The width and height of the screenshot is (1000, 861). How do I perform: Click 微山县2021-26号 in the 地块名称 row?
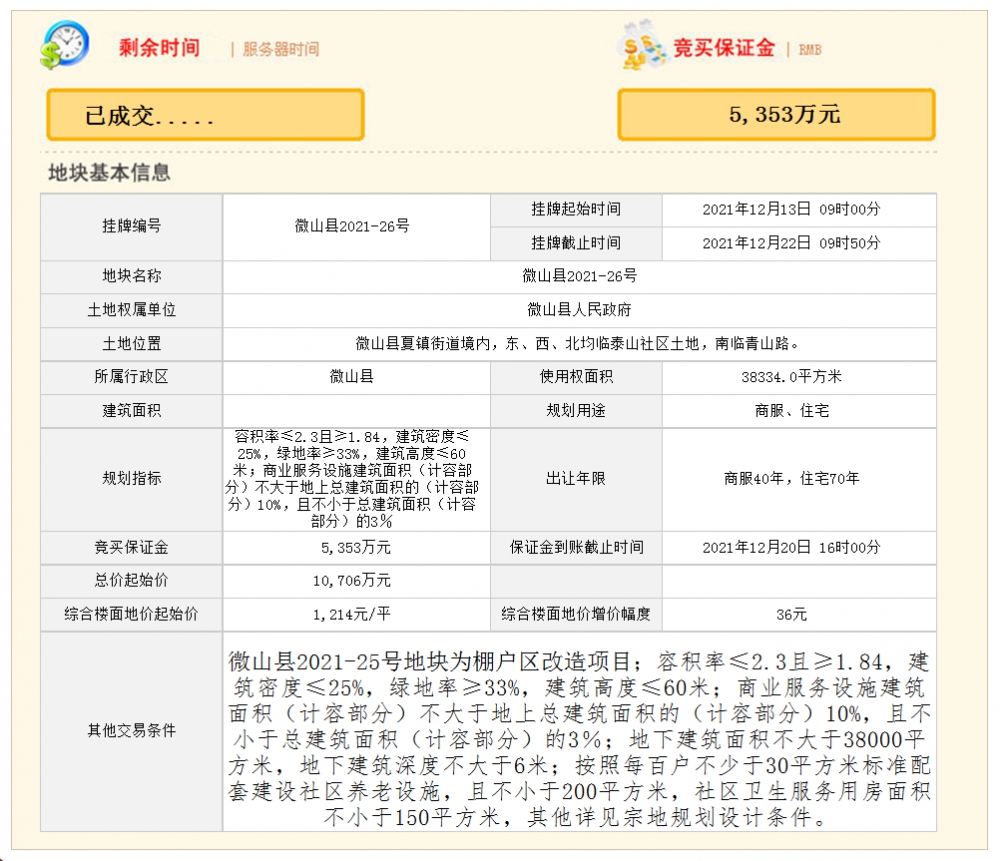point(579,276)
